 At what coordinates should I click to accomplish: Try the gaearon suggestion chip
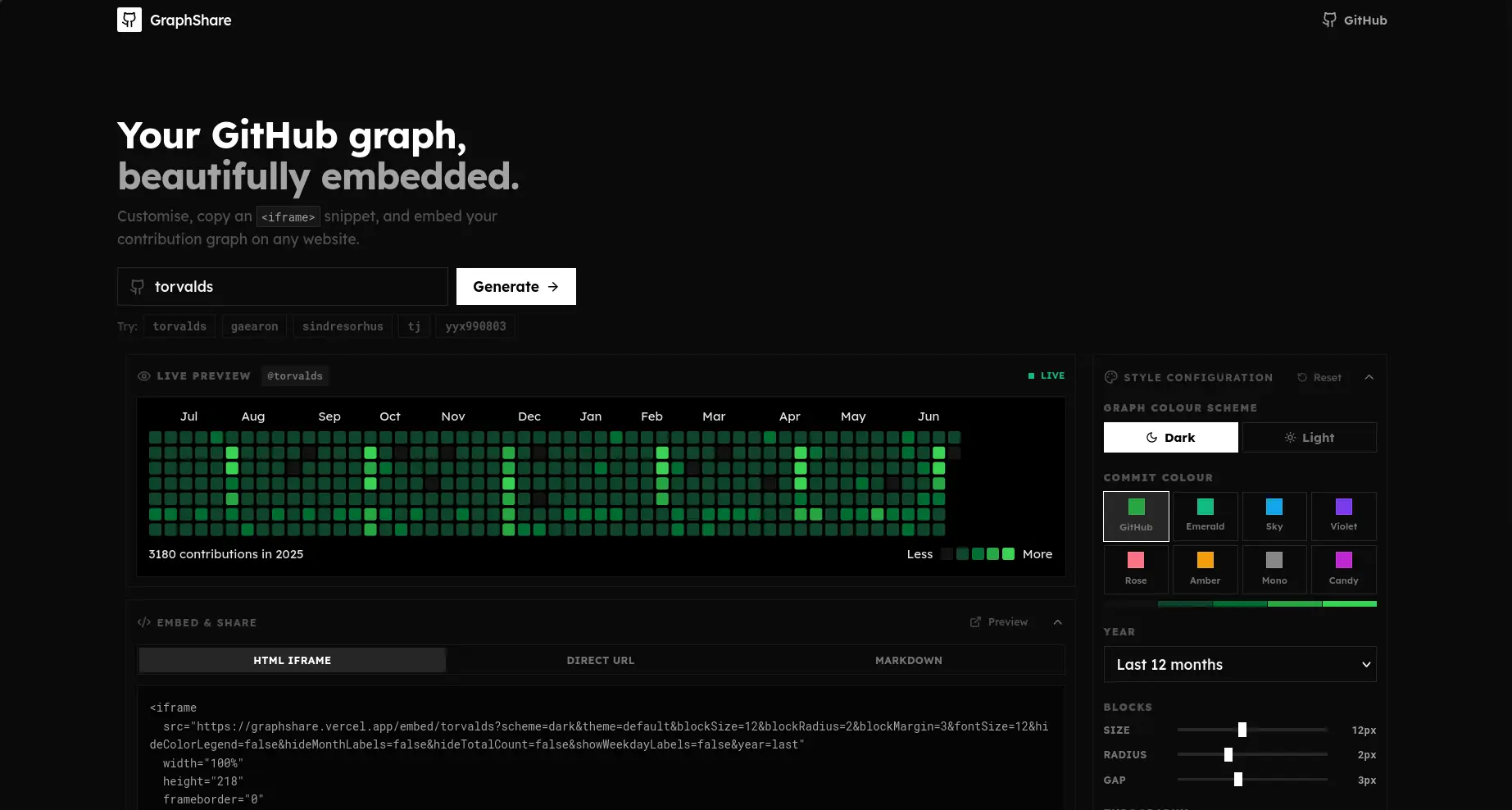click(255, 326)
